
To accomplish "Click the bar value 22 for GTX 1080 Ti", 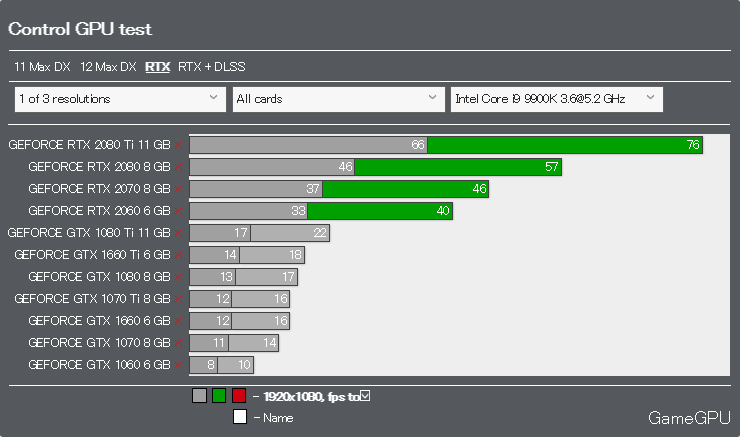I will 320,233.
